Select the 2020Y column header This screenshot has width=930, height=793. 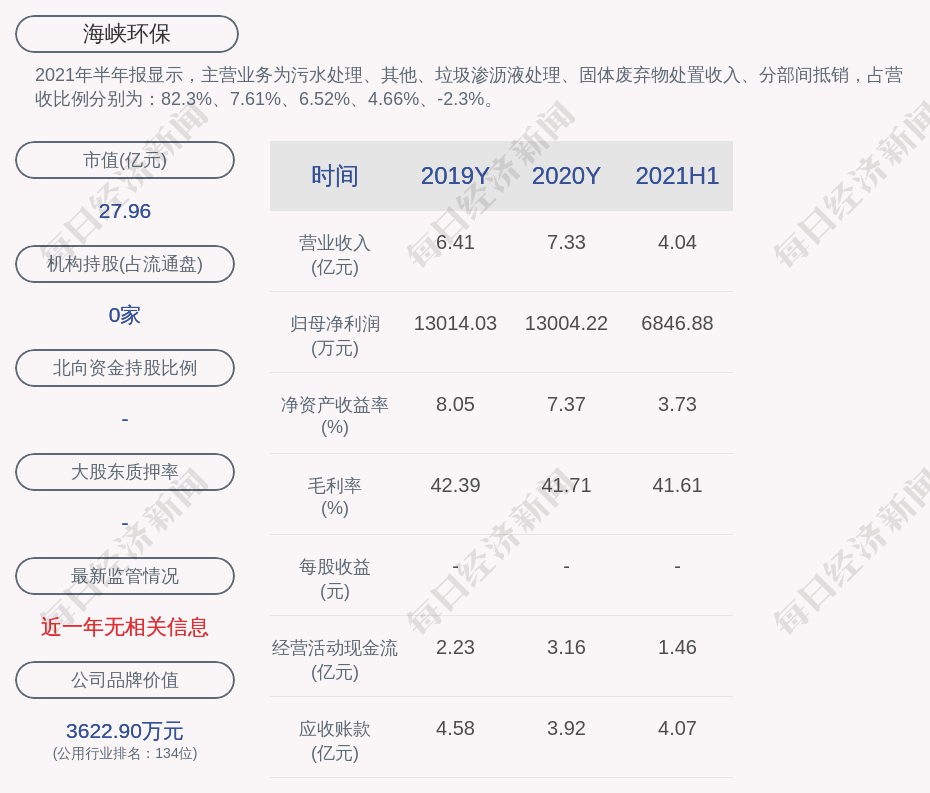pyautogui.click(x=566, y=176)
